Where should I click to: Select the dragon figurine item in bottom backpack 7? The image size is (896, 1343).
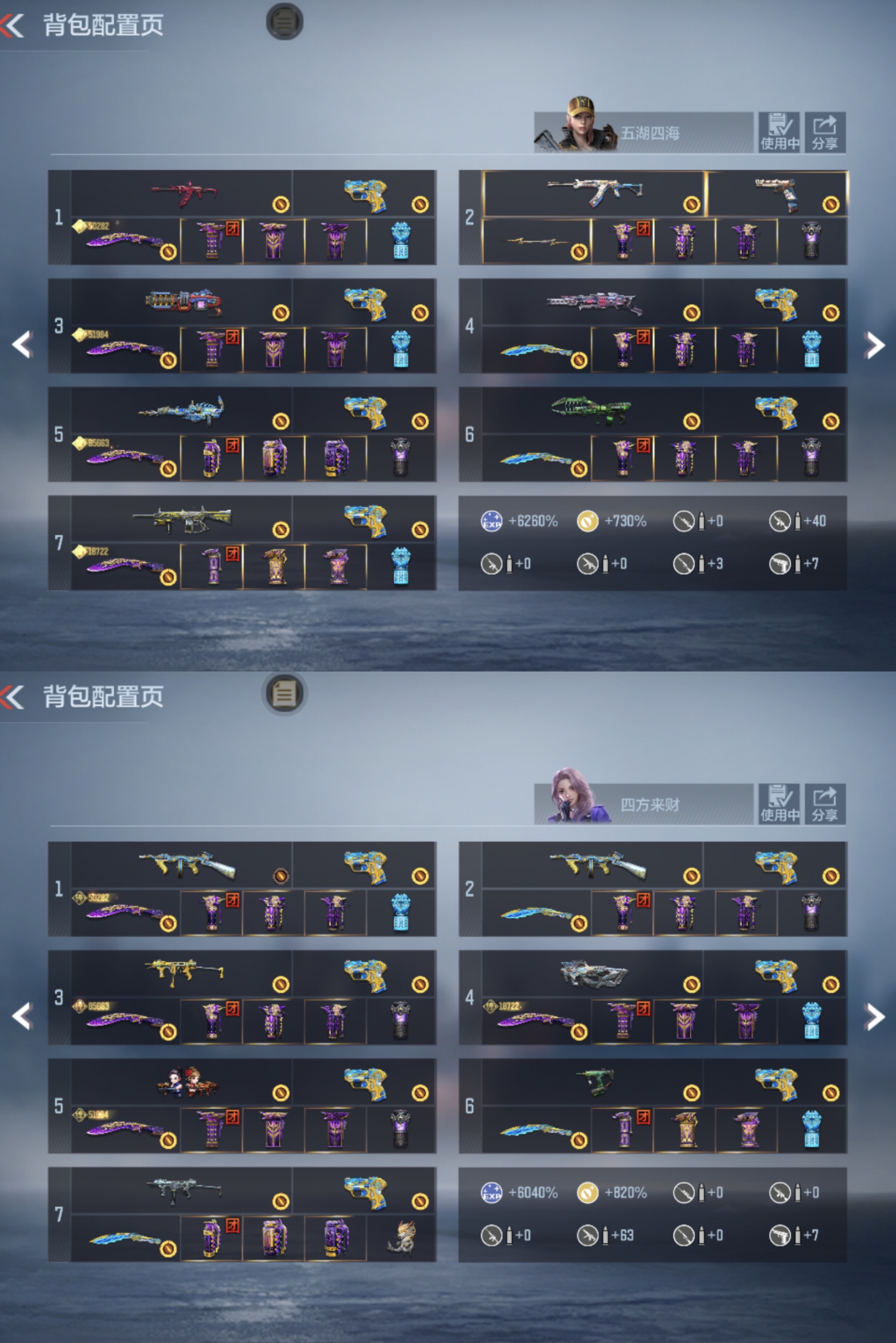[401, 1237]
